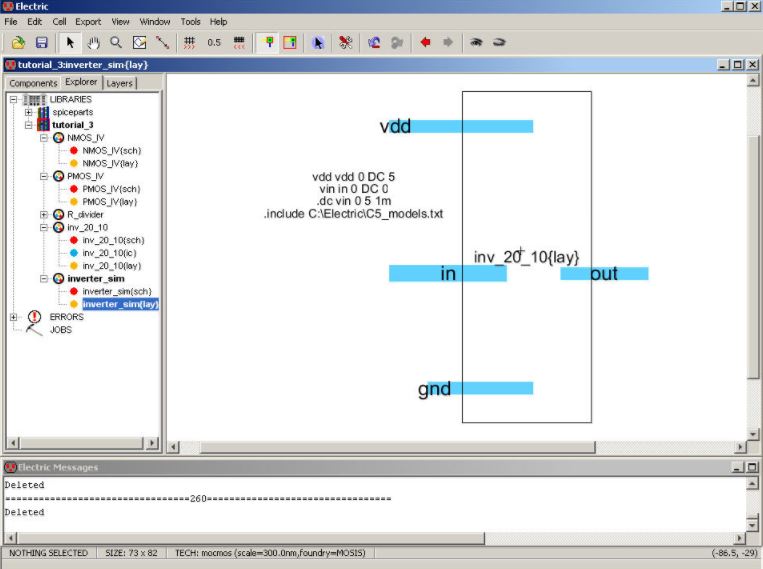This screenshot has width=763, height=569.
Task: Select PMOS_IV{sch} in the explorer tree
Action: click(111, 189)
